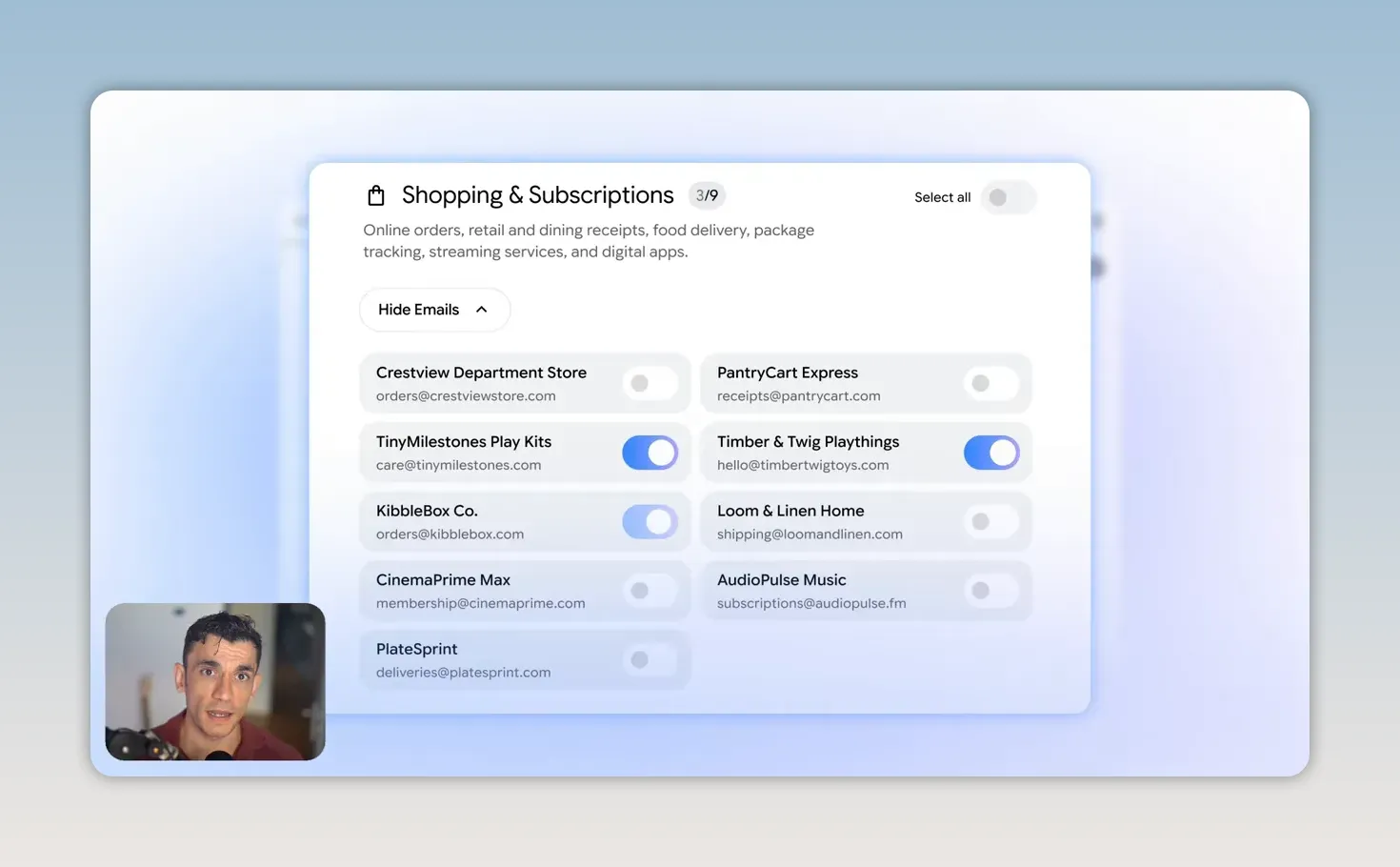Collapse the list with Hide Emails button
This screenshot has width=1400, height=867.
tap(434, 310)
